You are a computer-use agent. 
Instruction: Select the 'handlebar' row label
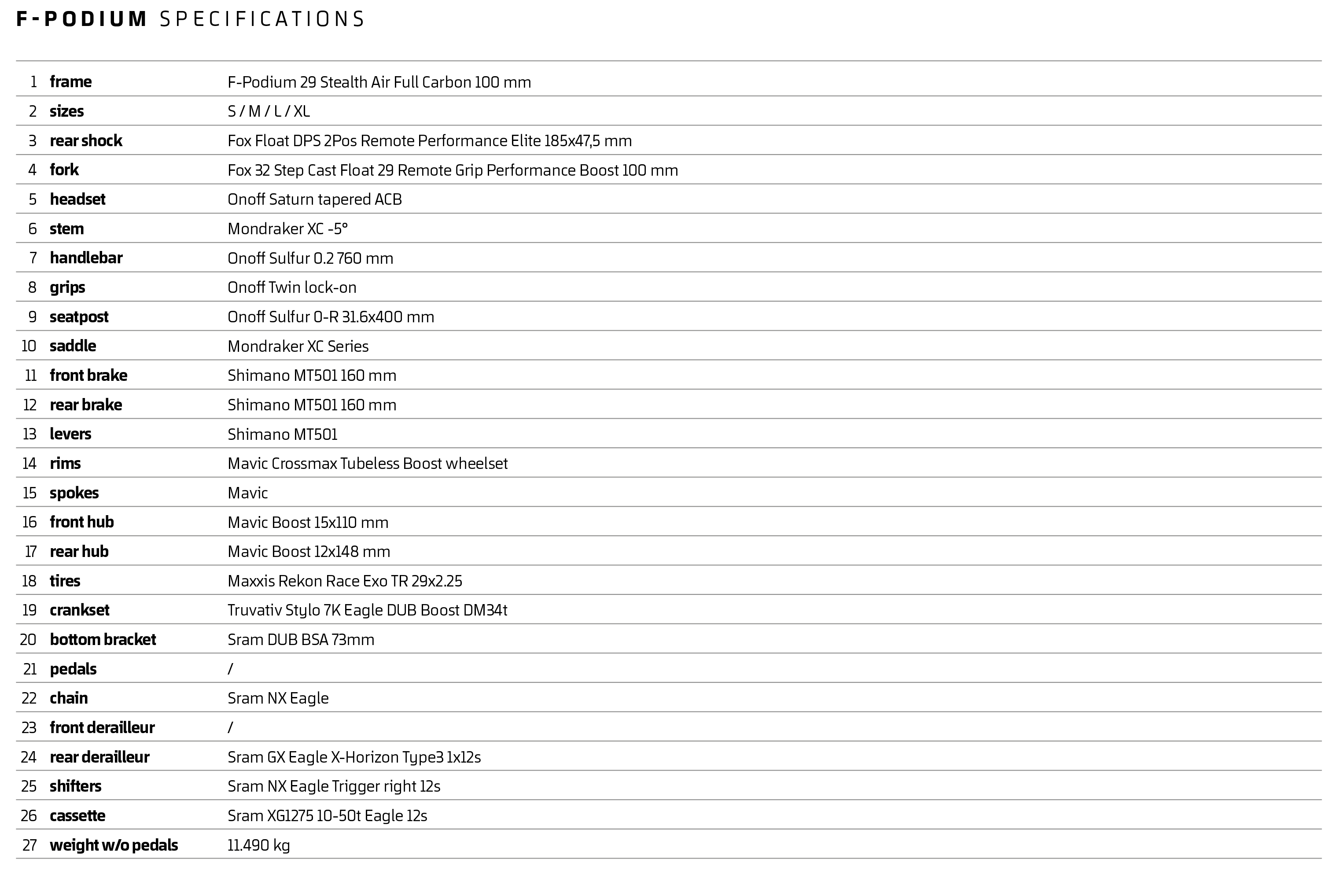pyautogui.click(x=86, y=258)
